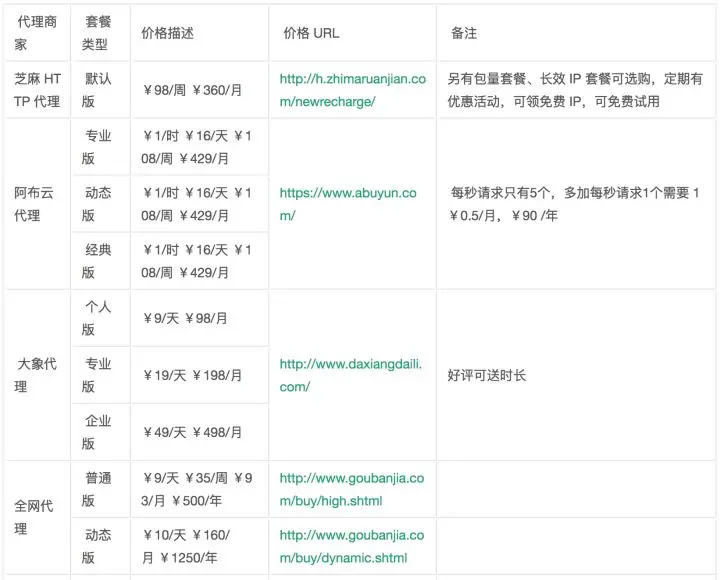
Task: Select the ￥49/天 ￥498/月 price cell
Action: coord(200,432)
